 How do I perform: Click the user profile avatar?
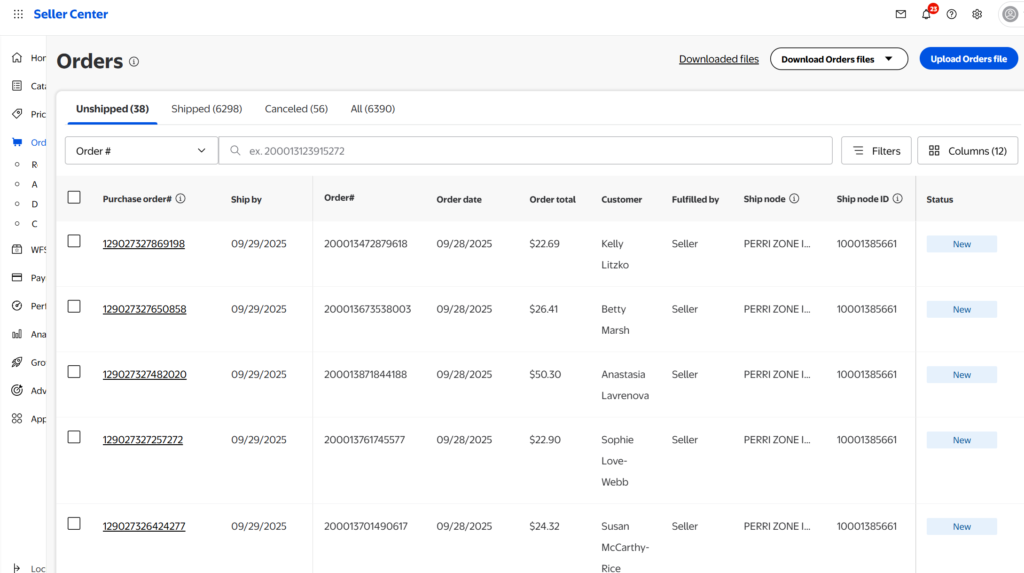[1010, 14]
